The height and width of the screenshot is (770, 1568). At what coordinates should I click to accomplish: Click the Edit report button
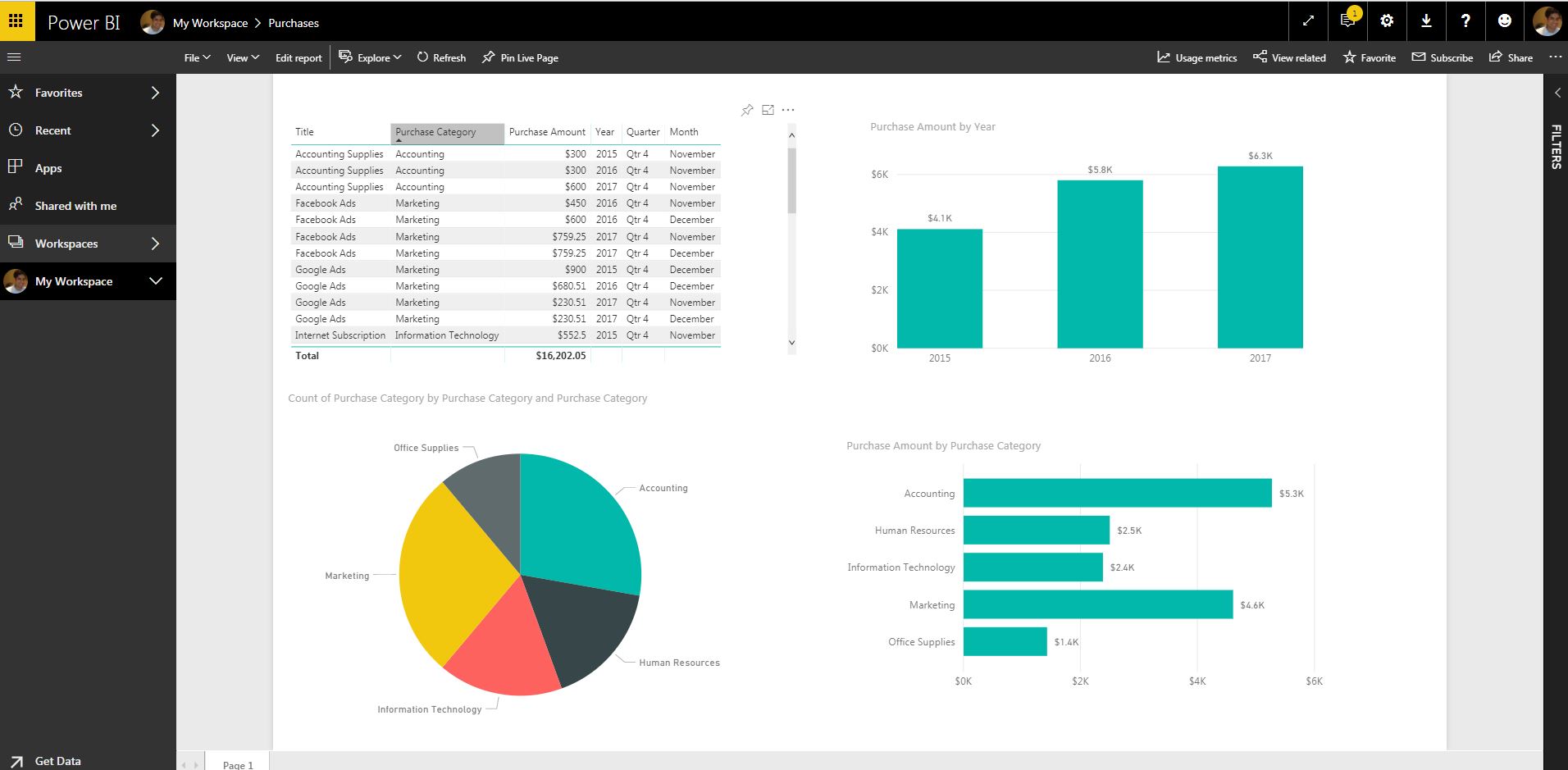(299, 58)
